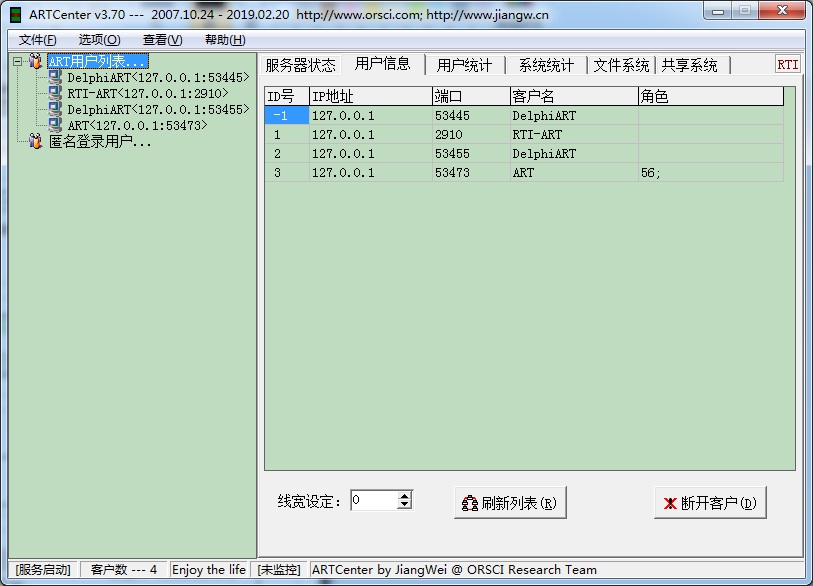Select ART用户列表... tree root
The height and width of the screenshot is (586, 813).
click(97, 61)
